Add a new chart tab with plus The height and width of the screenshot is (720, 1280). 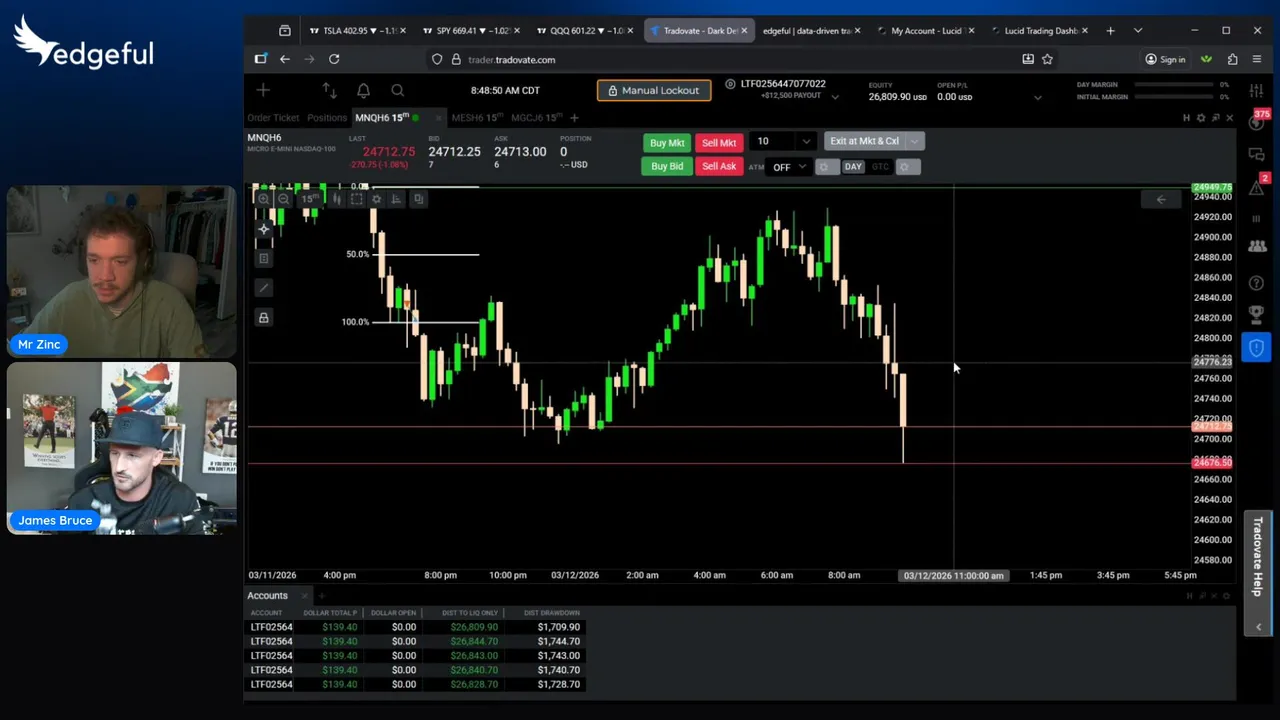pos(574,118)
